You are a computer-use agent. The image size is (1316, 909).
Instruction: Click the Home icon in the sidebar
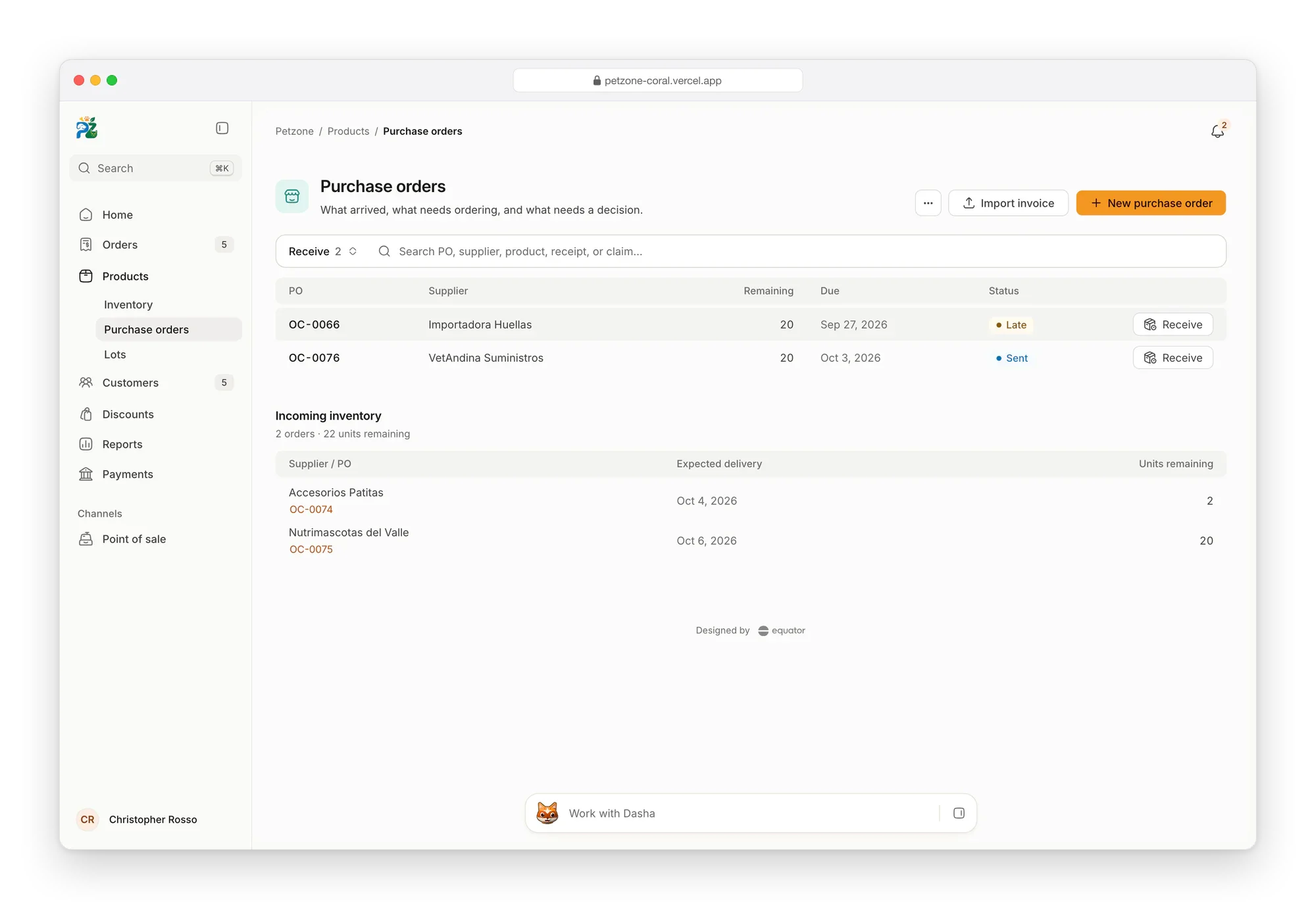(86, 215)
